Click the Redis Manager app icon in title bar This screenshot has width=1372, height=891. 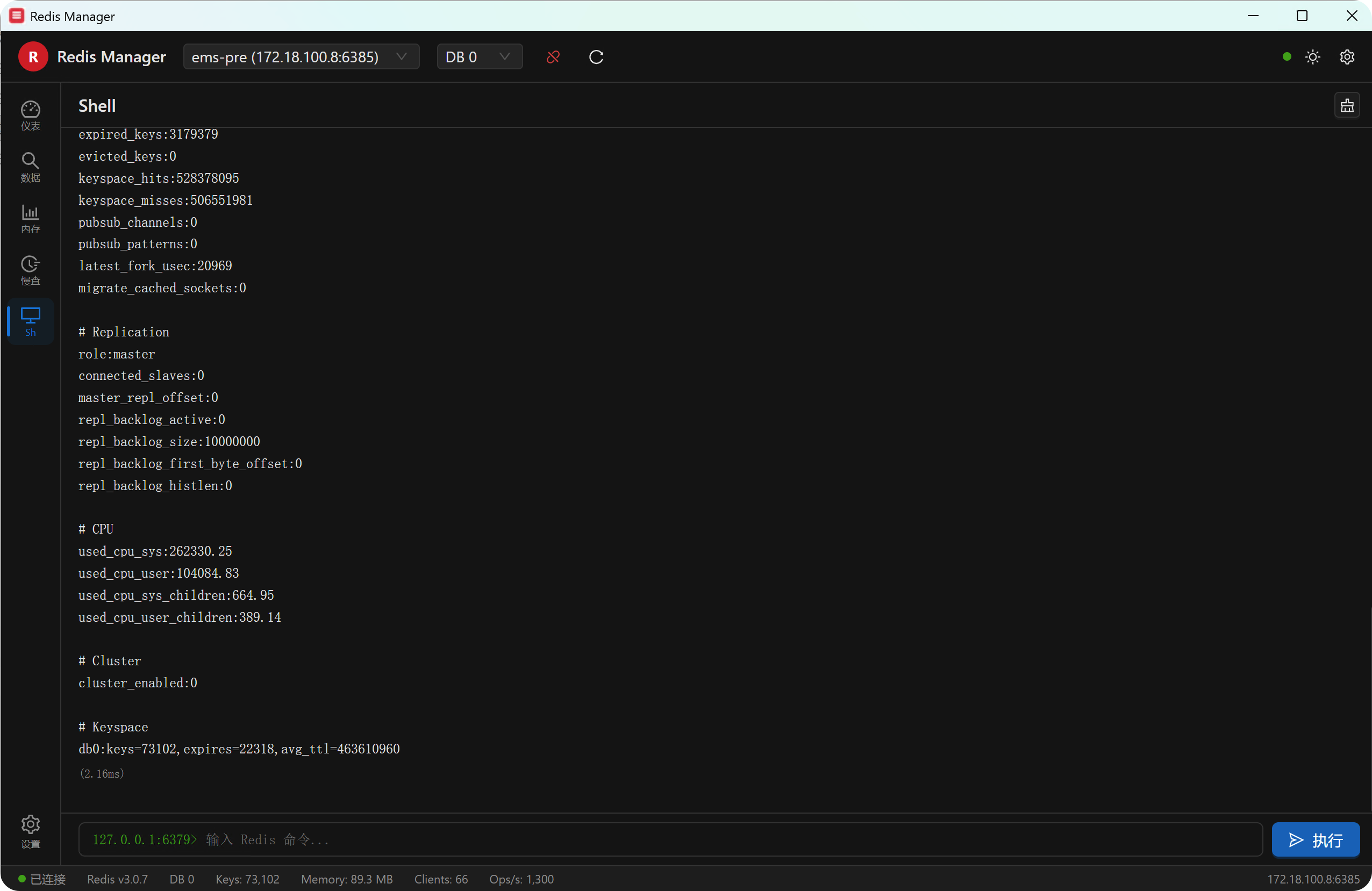[17, 16]
